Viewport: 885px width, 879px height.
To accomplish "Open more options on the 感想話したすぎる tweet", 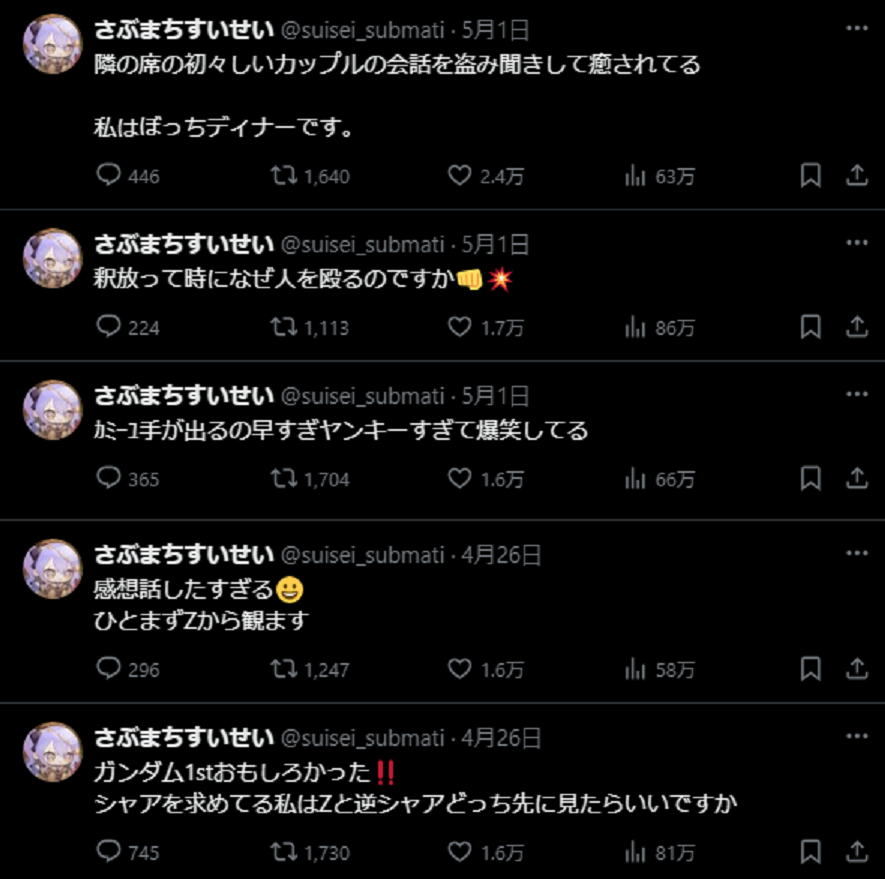I will 857,553.
